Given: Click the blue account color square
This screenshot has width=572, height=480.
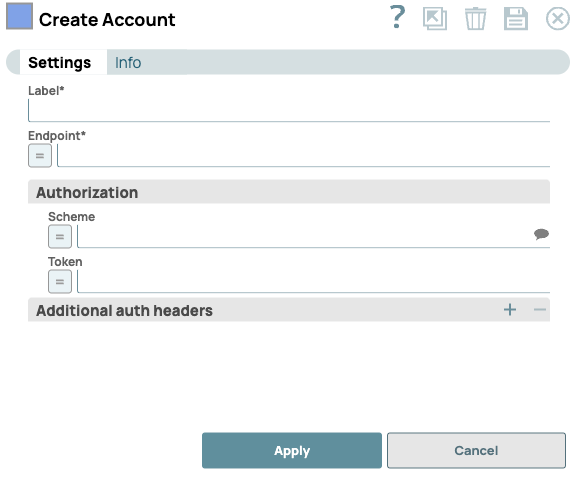Looking at the screenshot, I should [19, 16].
